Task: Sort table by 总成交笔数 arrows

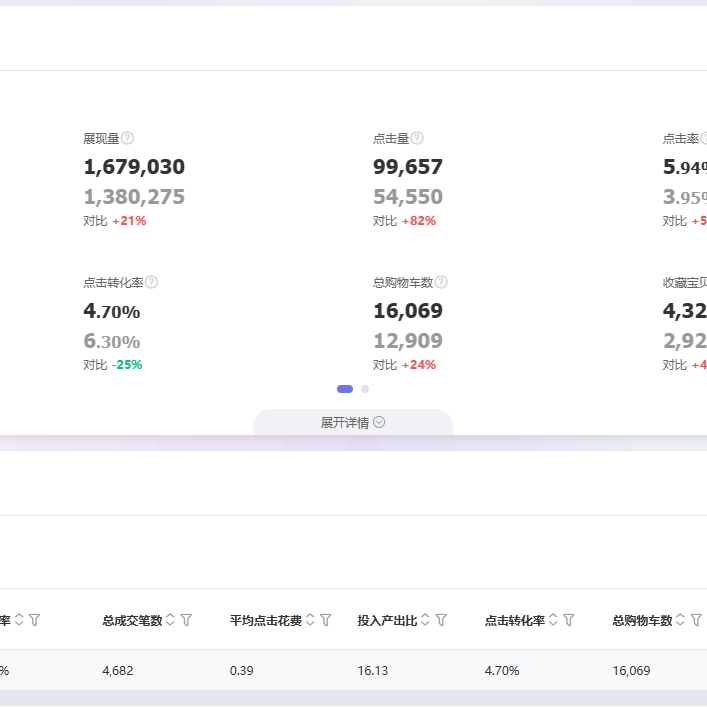Action: pyautogui.click(x=170, y=620)
